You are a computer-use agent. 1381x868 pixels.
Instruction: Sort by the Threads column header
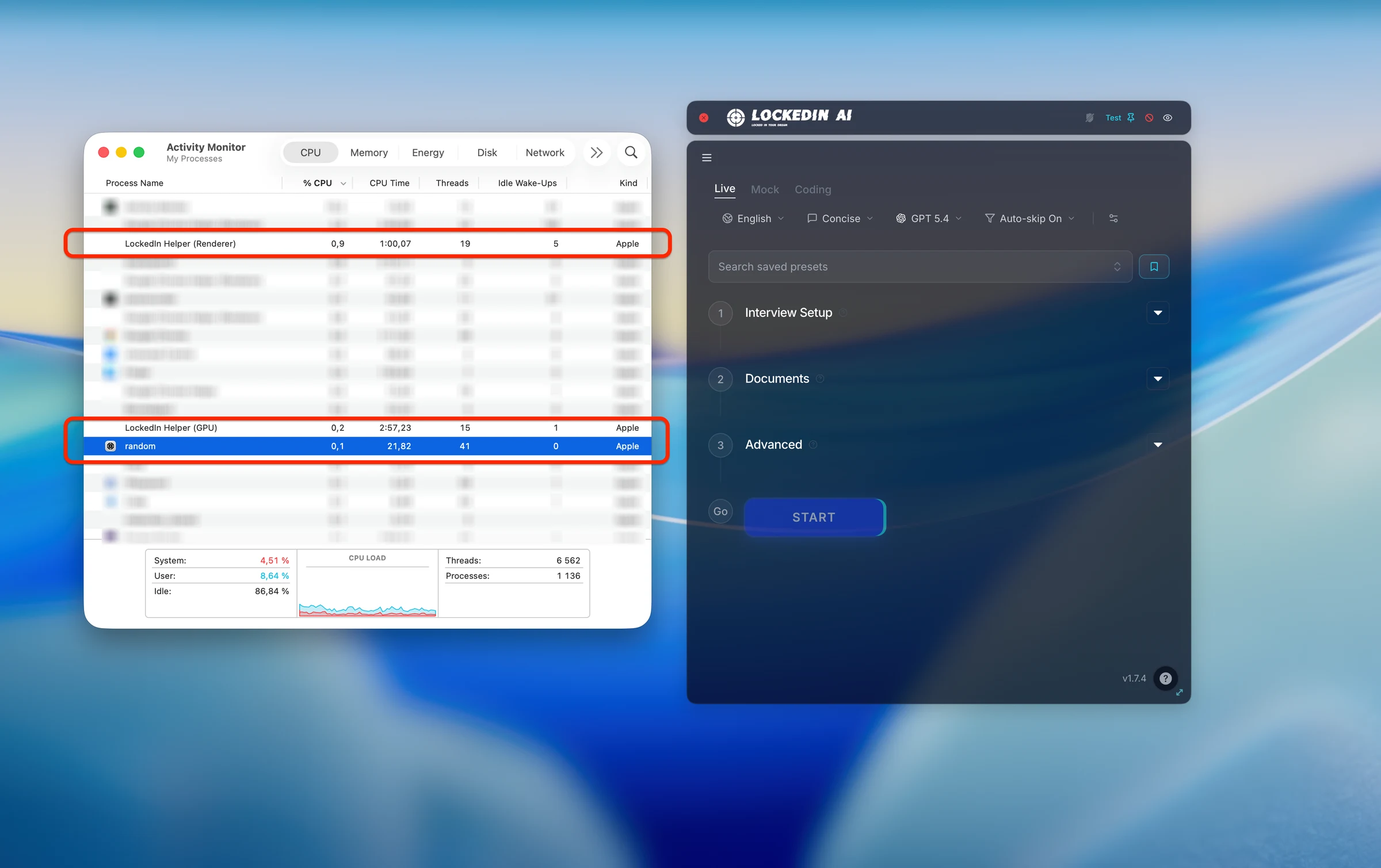coord(452,183)
